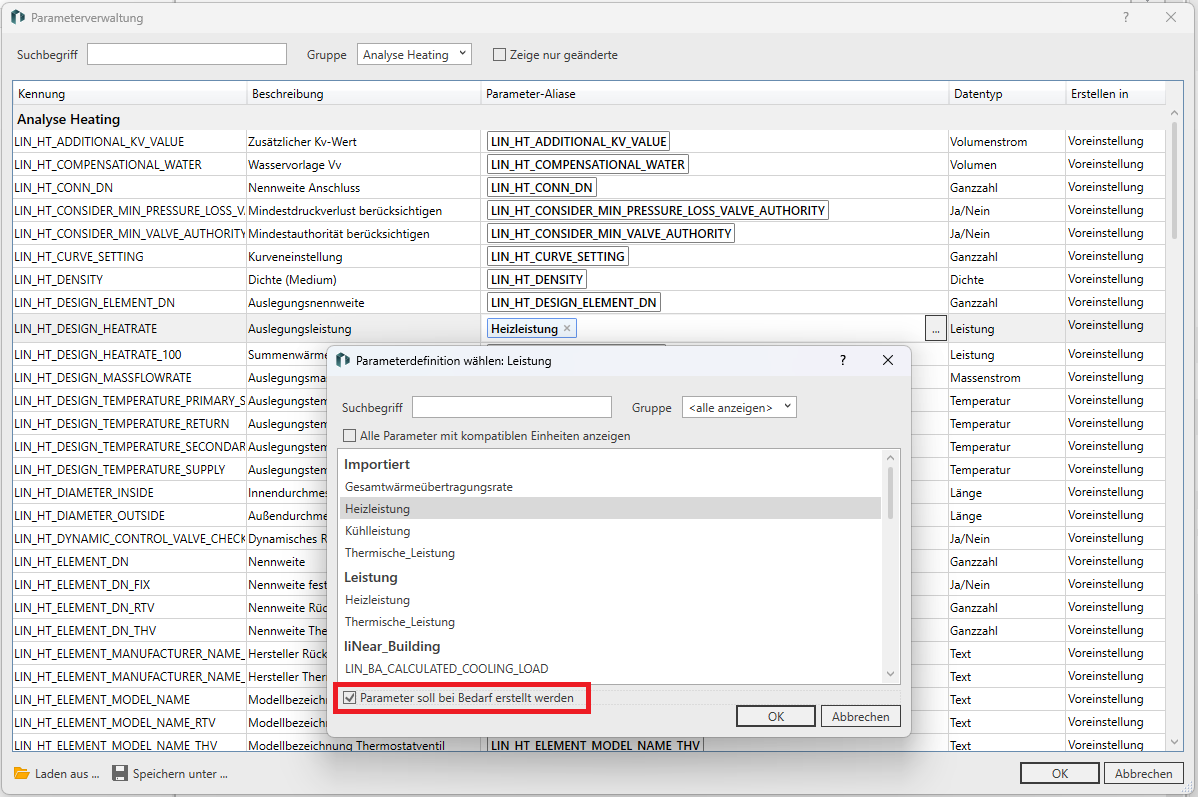Expand the <alle anzeigen> group dropdown

(739, 407)
